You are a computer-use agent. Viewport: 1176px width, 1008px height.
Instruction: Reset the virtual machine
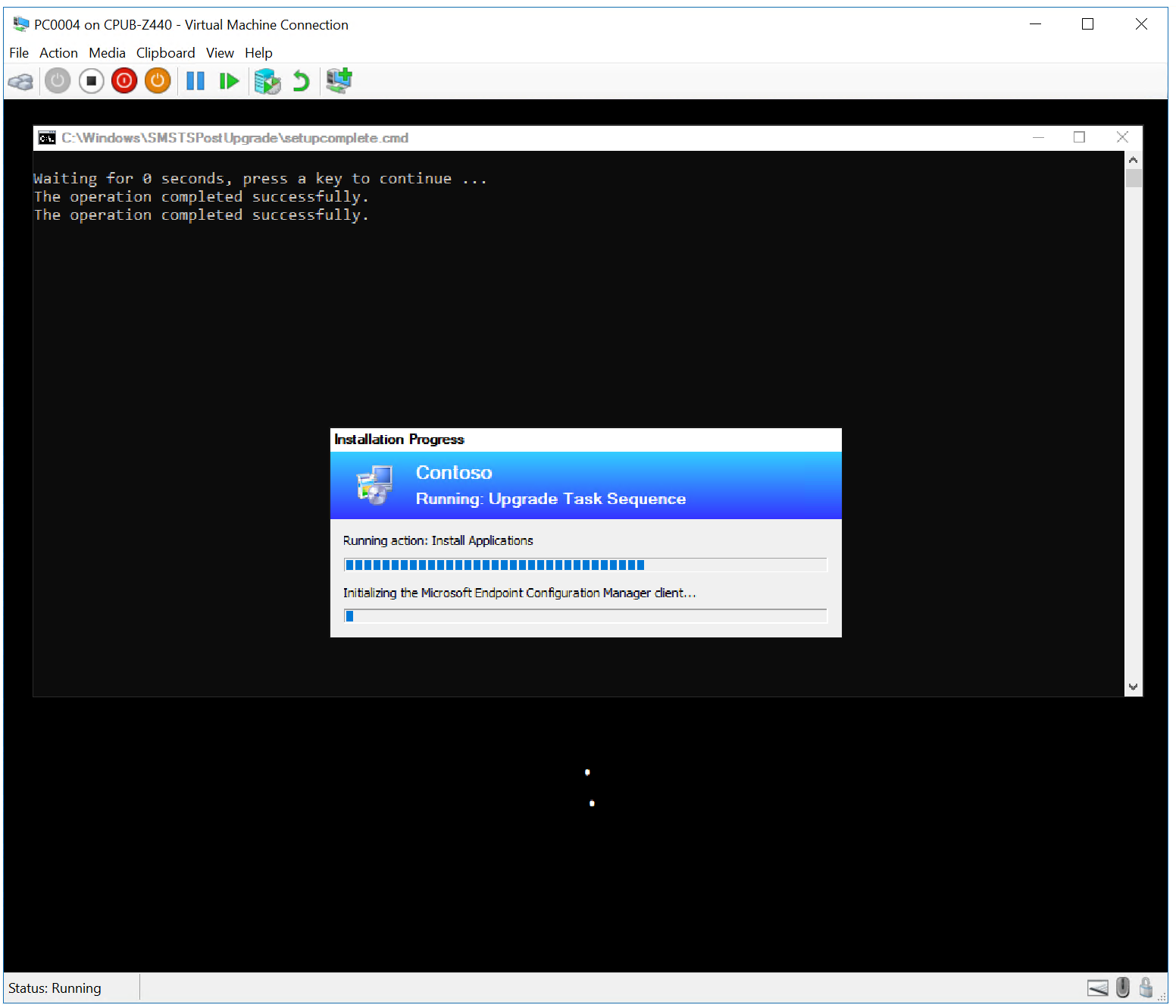point(229,80)
